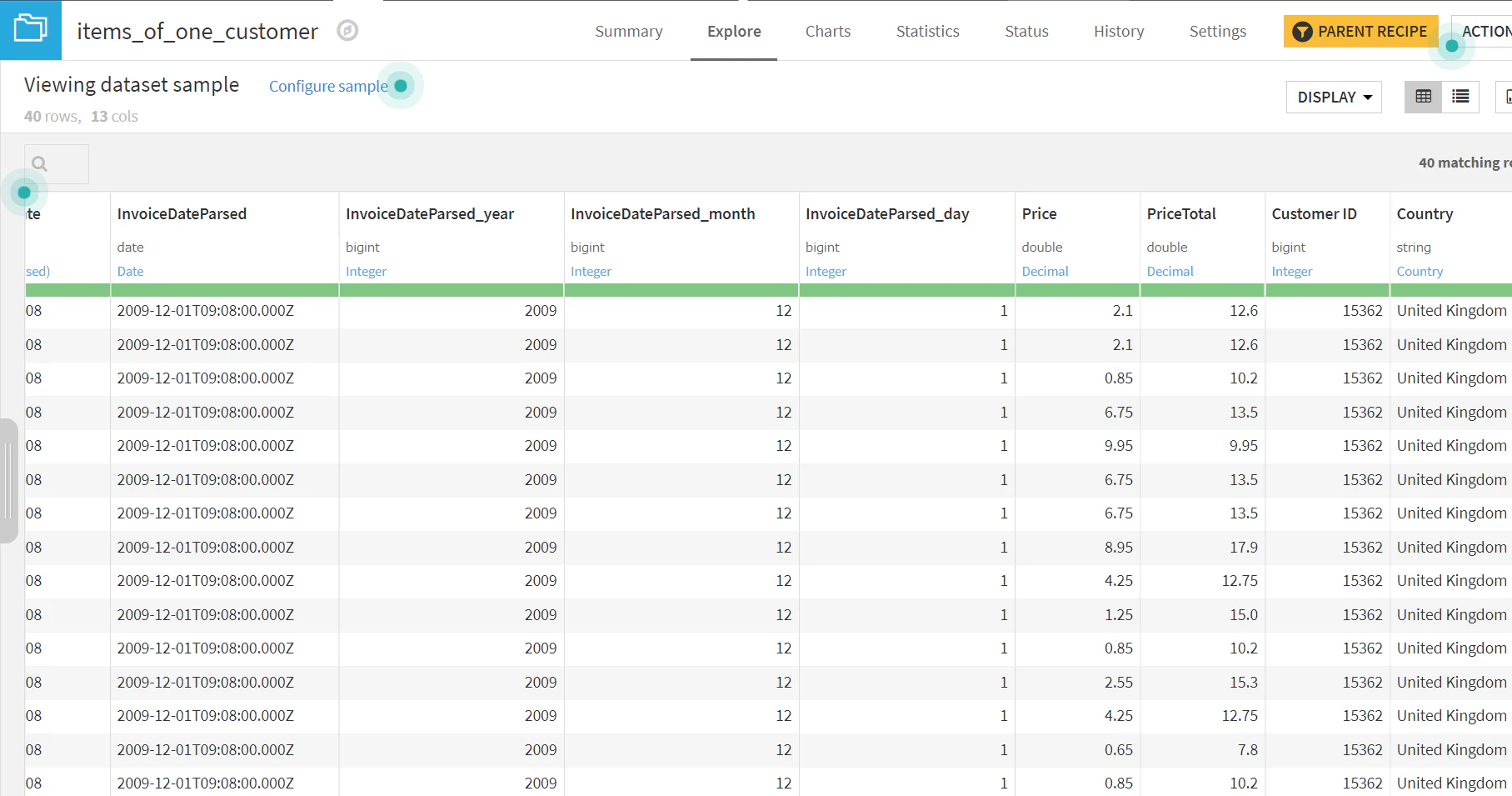This screenshot has height=796, width=1512.
Task: Switch to list column view
Action: coord(1460,97)
